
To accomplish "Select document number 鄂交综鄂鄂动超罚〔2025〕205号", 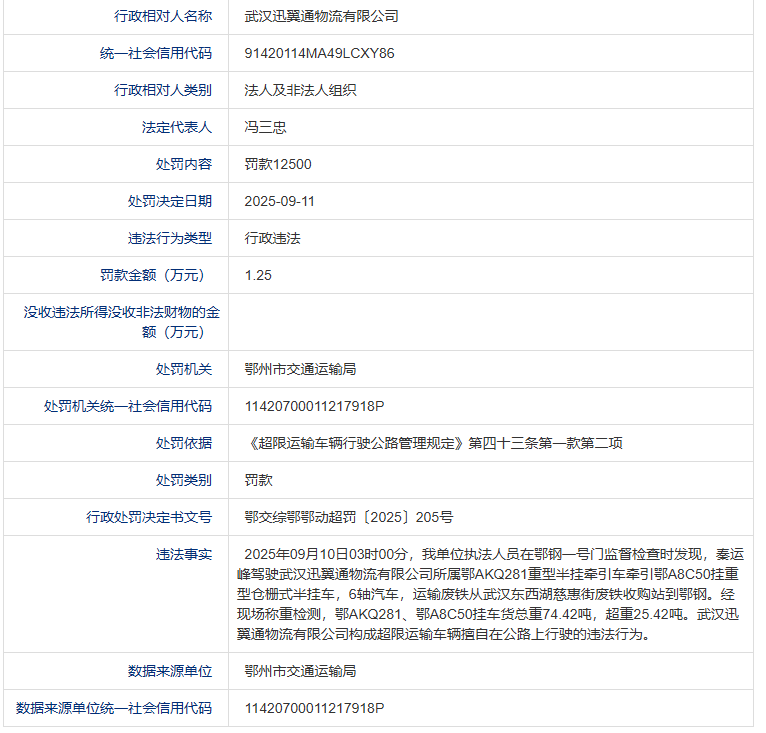I will coord(348,517).
